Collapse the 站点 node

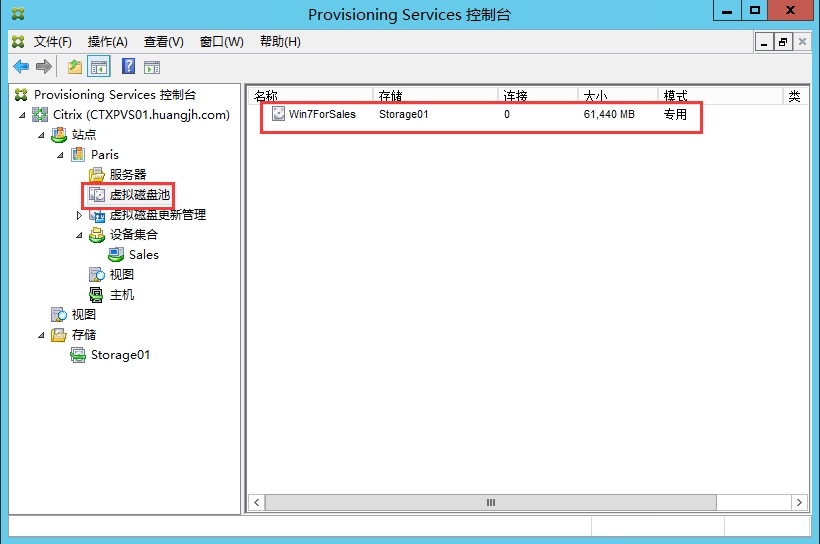(x=41, y=135)
